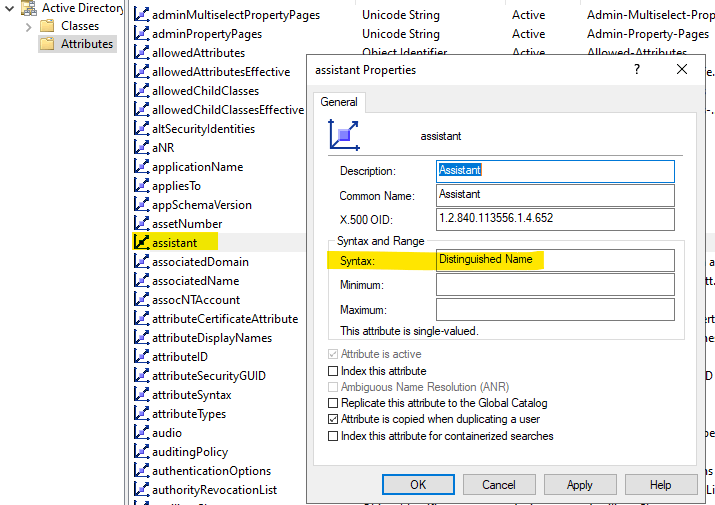Select the General tab
The image size is (715, 505).
tap(339, 102)
